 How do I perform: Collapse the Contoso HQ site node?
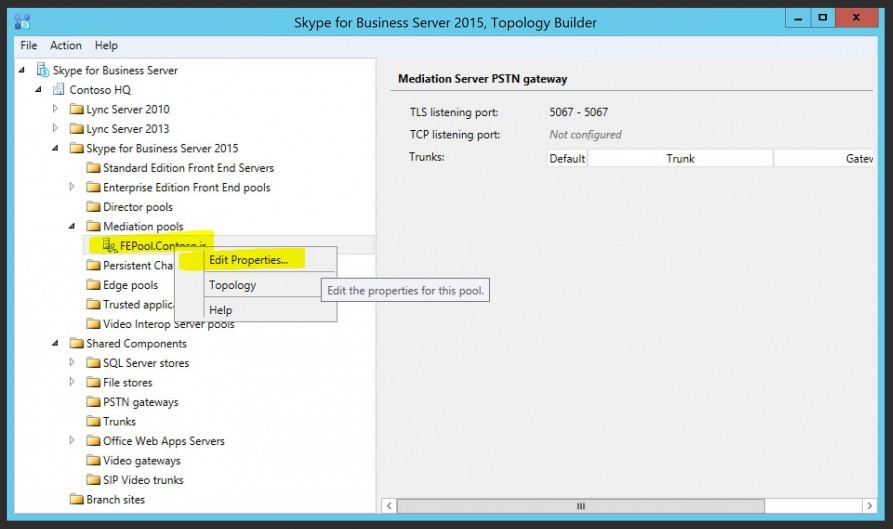coord(38,89)
